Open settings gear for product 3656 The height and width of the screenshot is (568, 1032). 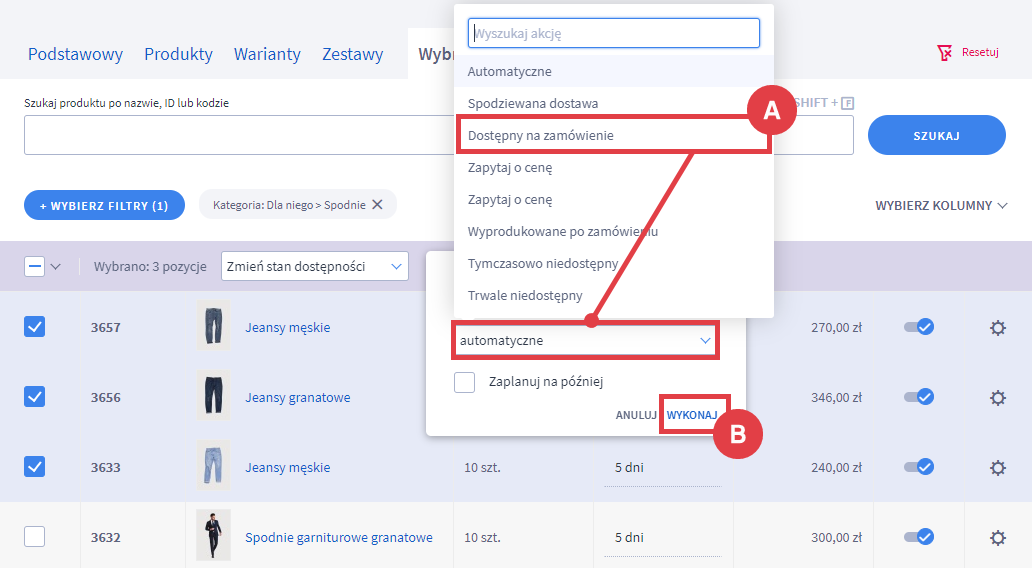[998, 398]
